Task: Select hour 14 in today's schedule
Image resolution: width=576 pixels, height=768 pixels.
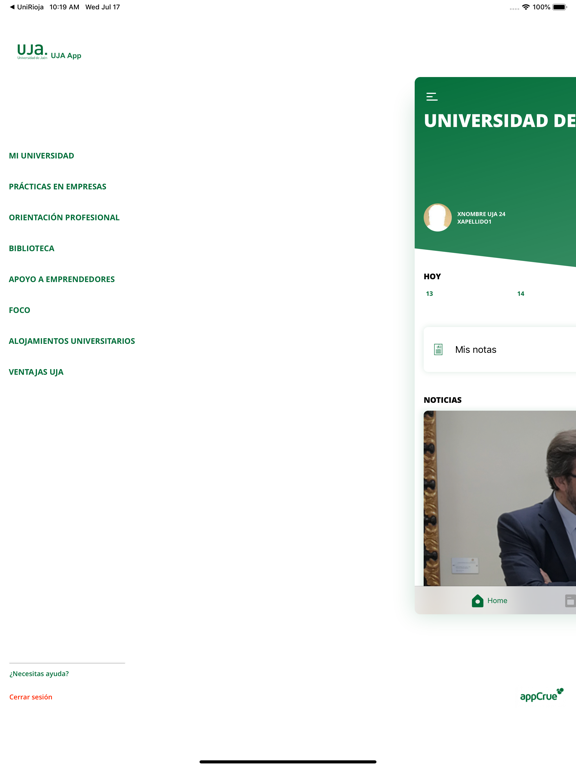Action: pyautogui.click(x=521, y=293)
